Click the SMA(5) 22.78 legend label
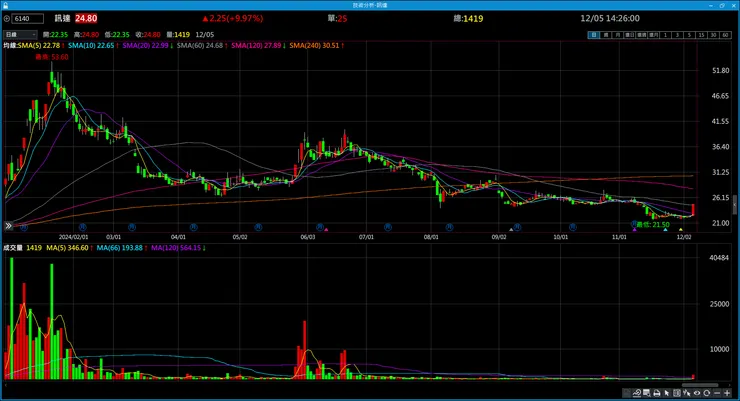740x401 pixels. coord(40,45)
